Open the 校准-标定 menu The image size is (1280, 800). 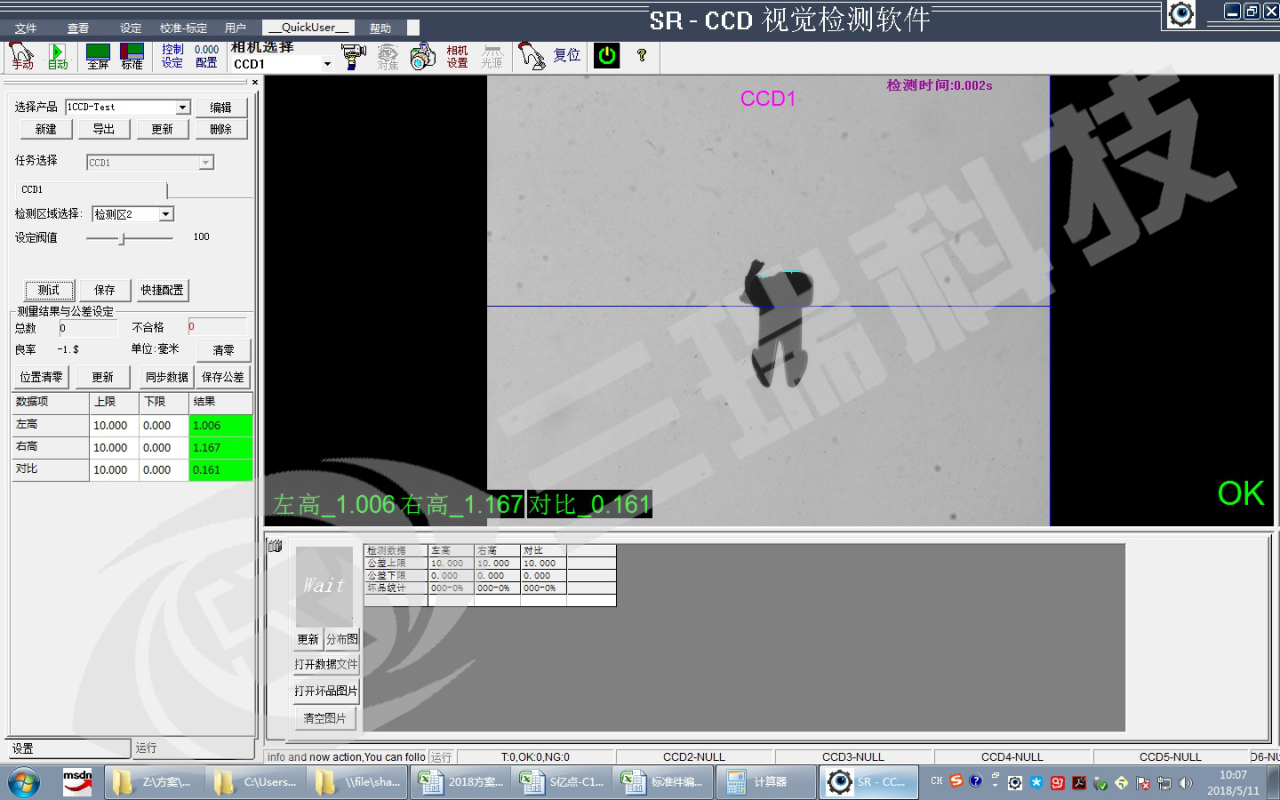pos(184,28)
